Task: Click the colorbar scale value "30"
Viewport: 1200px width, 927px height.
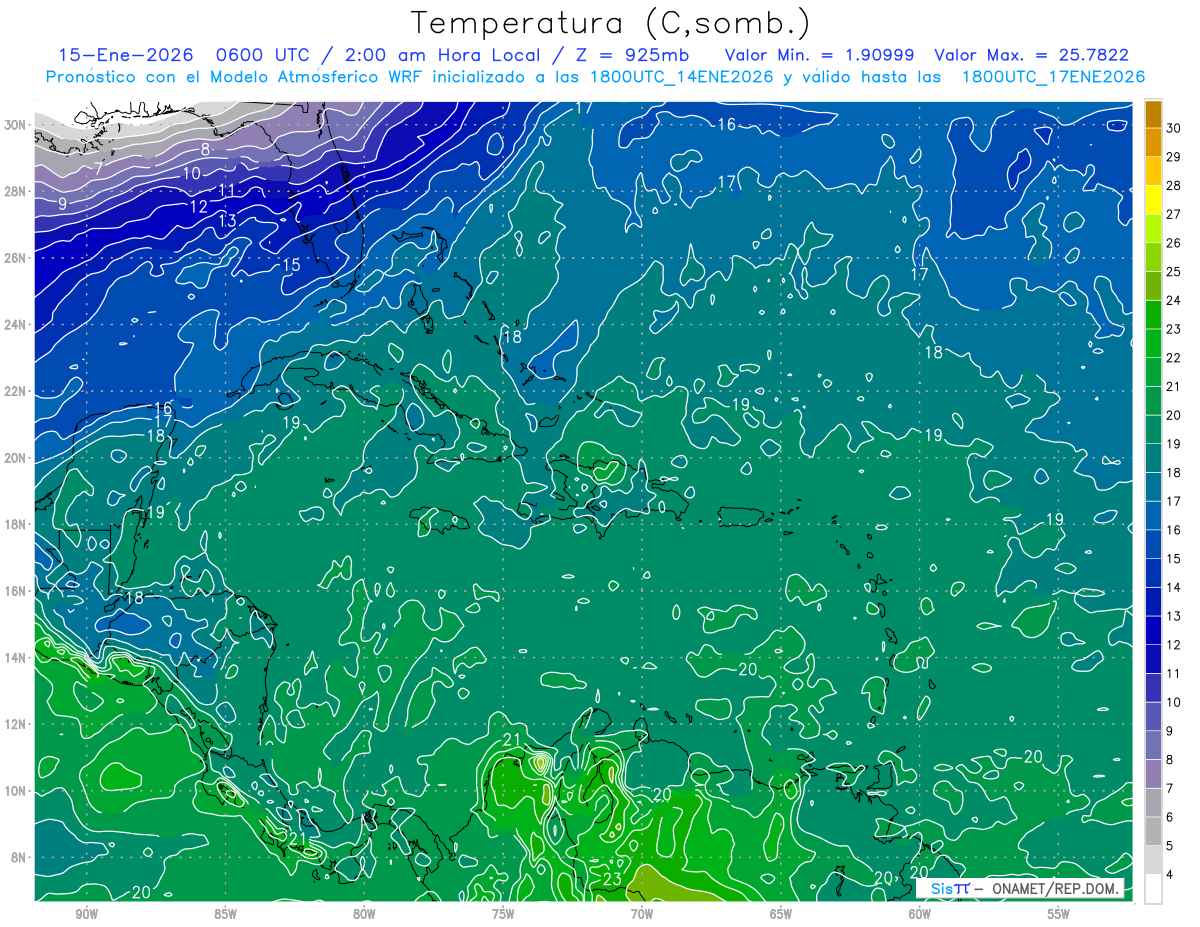Action: (1174, 128)
